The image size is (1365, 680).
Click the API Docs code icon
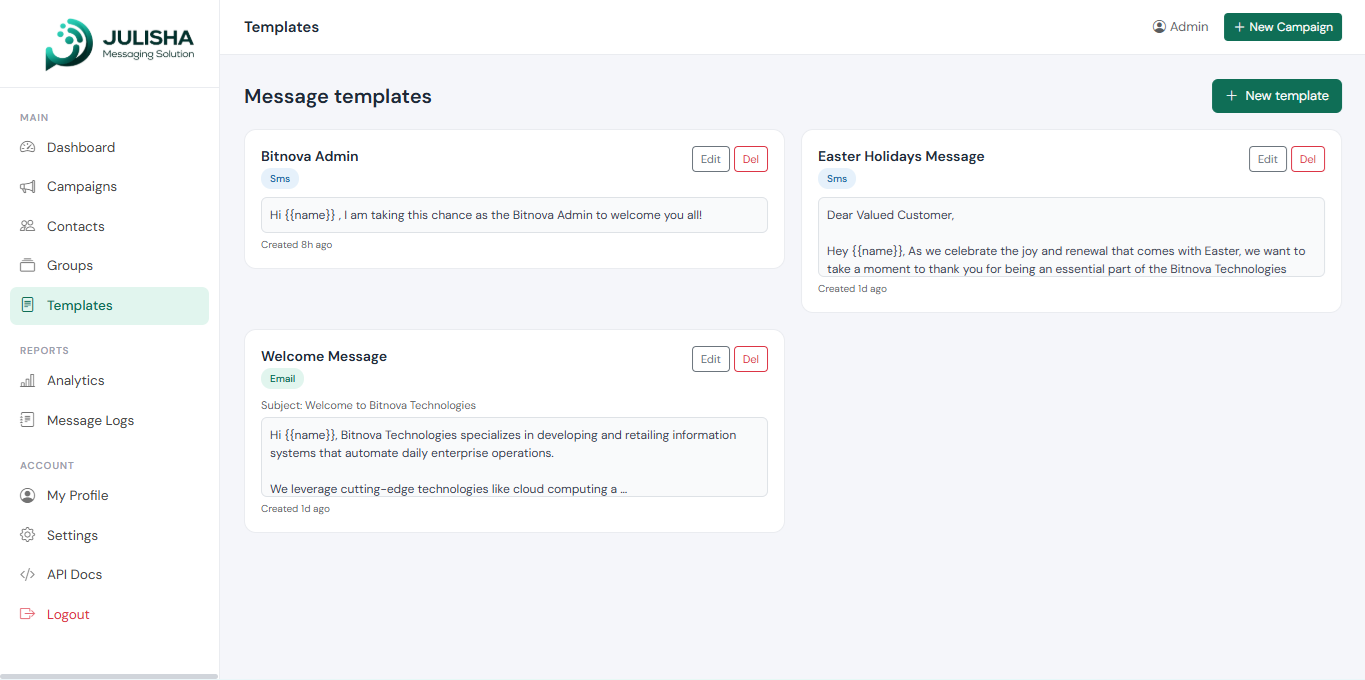point(28,575)
